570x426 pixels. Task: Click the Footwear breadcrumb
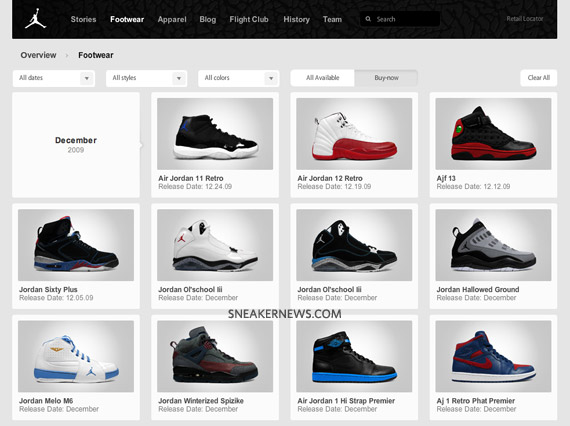pos(96,55)
